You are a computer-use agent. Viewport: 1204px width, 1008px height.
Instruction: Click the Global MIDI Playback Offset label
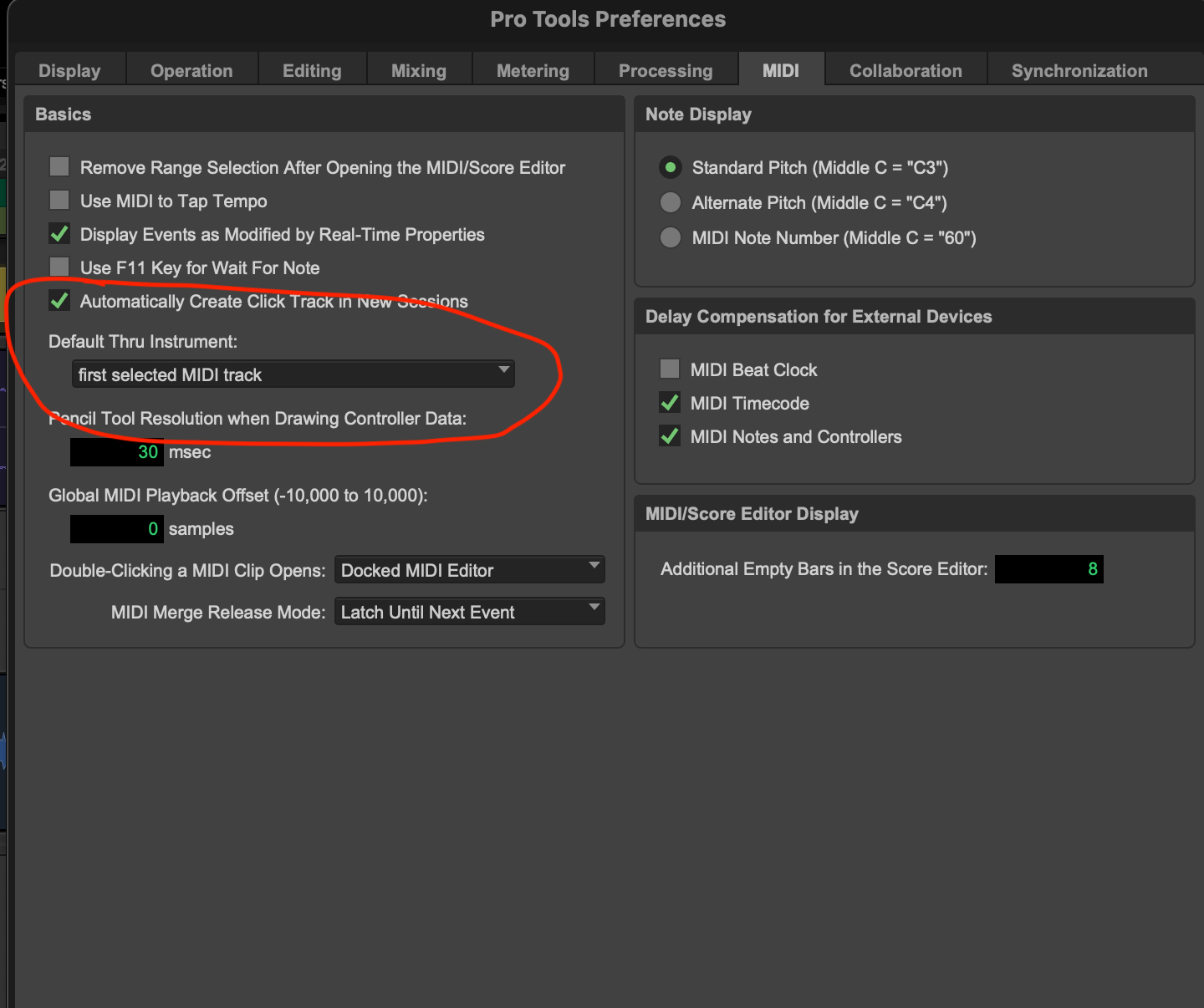tap(238, 496)
